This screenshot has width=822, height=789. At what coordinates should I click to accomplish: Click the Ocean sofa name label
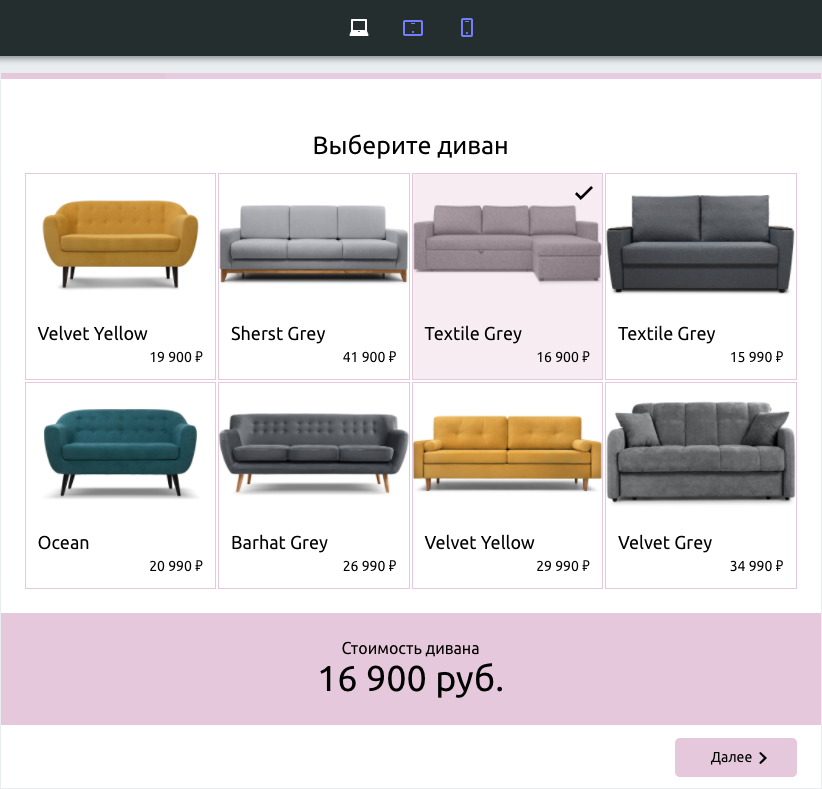pos(63,543)
